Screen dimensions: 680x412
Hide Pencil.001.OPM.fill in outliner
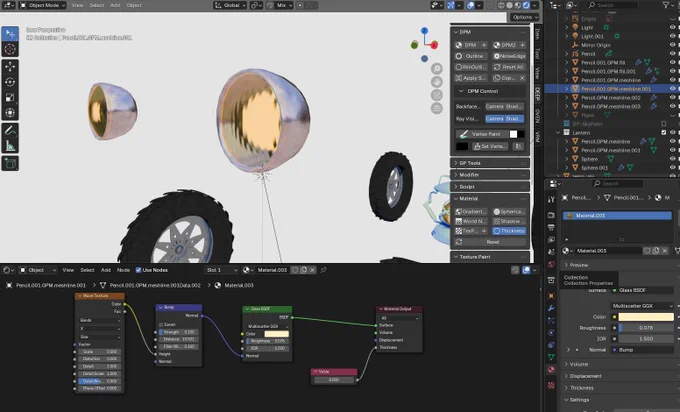(x=673, y=62)
